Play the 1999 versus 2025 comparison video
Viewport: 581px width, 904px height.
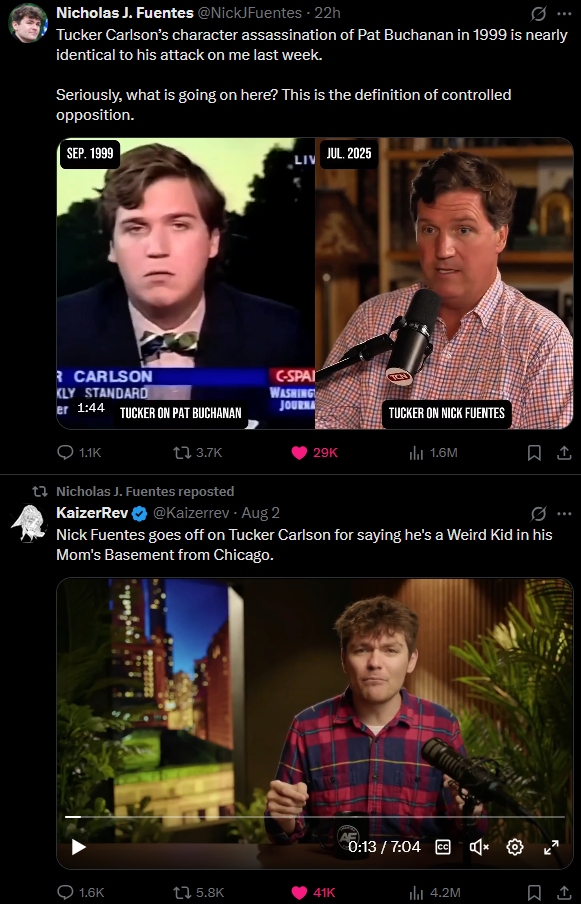pyautogui.click(x=315, y=284)
